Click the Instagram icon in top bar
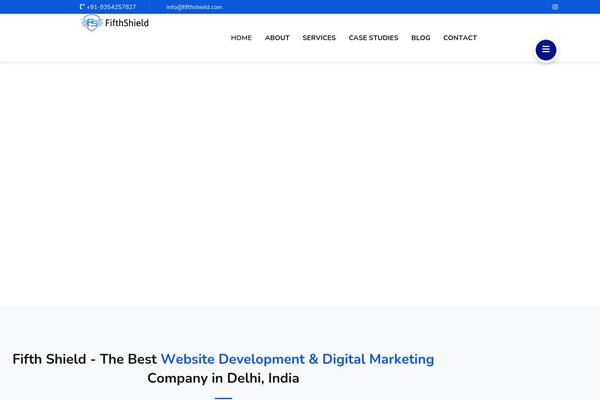Image resolution: width=600 pixels, height=400 pixels. tap(555, 7)
